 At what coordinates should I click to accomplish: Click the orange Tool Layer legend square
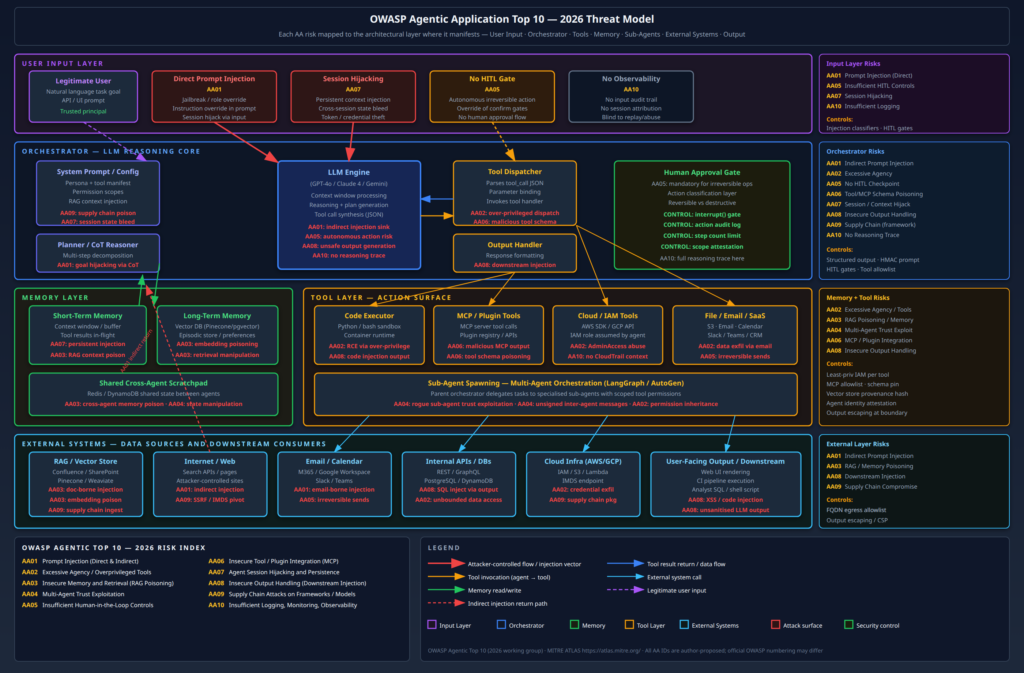pos(629,625)
